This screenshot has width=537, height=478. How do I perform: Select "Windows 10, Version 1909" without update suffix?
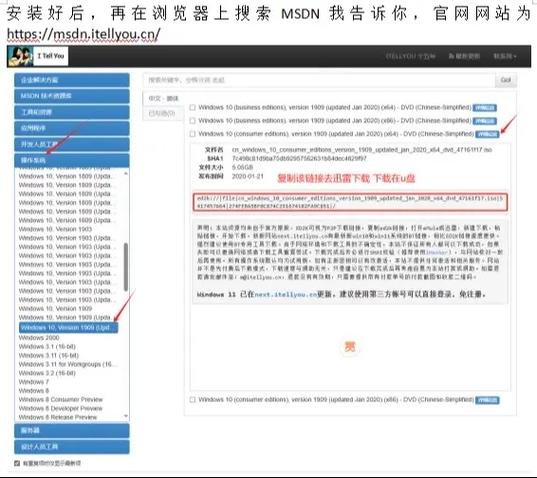pos(55,309)
